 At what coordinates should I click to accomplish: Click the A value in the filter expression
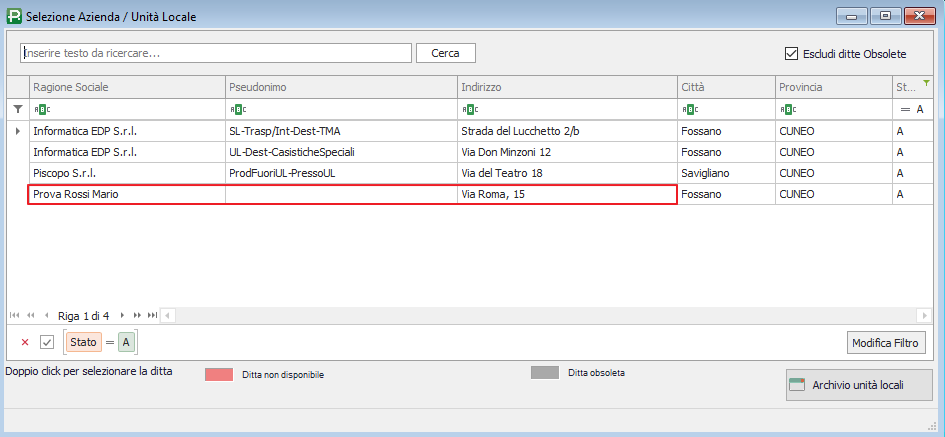click(125, 343)
